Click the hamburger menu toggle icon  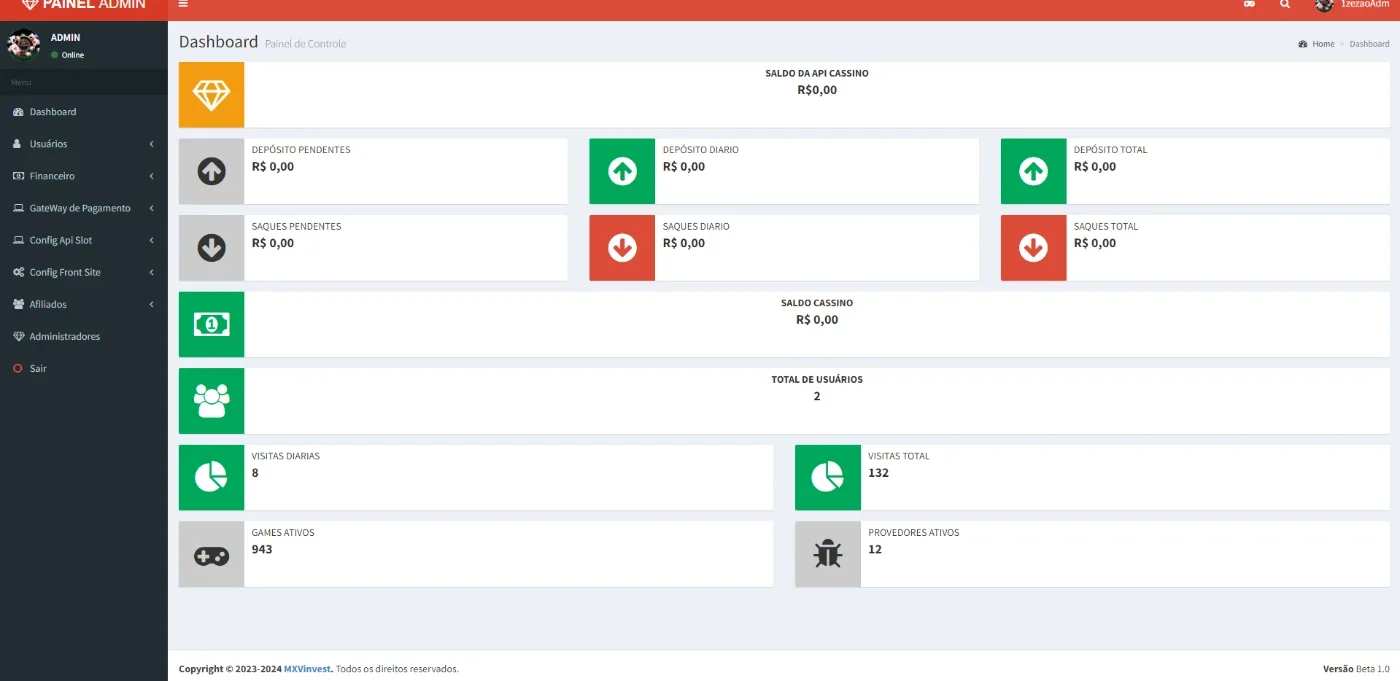pos(183,4)
